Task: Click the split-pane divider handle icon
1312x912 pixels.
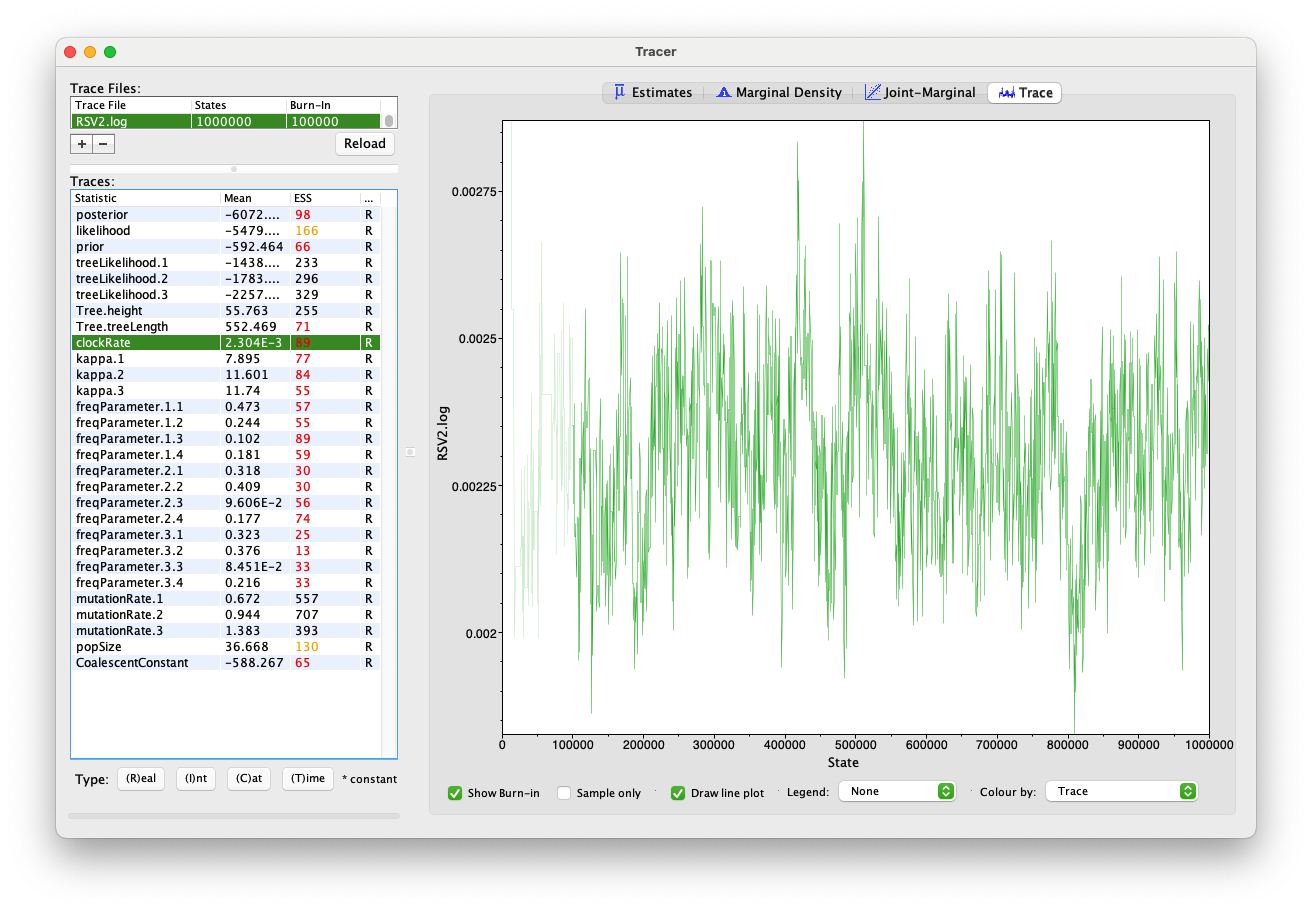Action: 410,452
